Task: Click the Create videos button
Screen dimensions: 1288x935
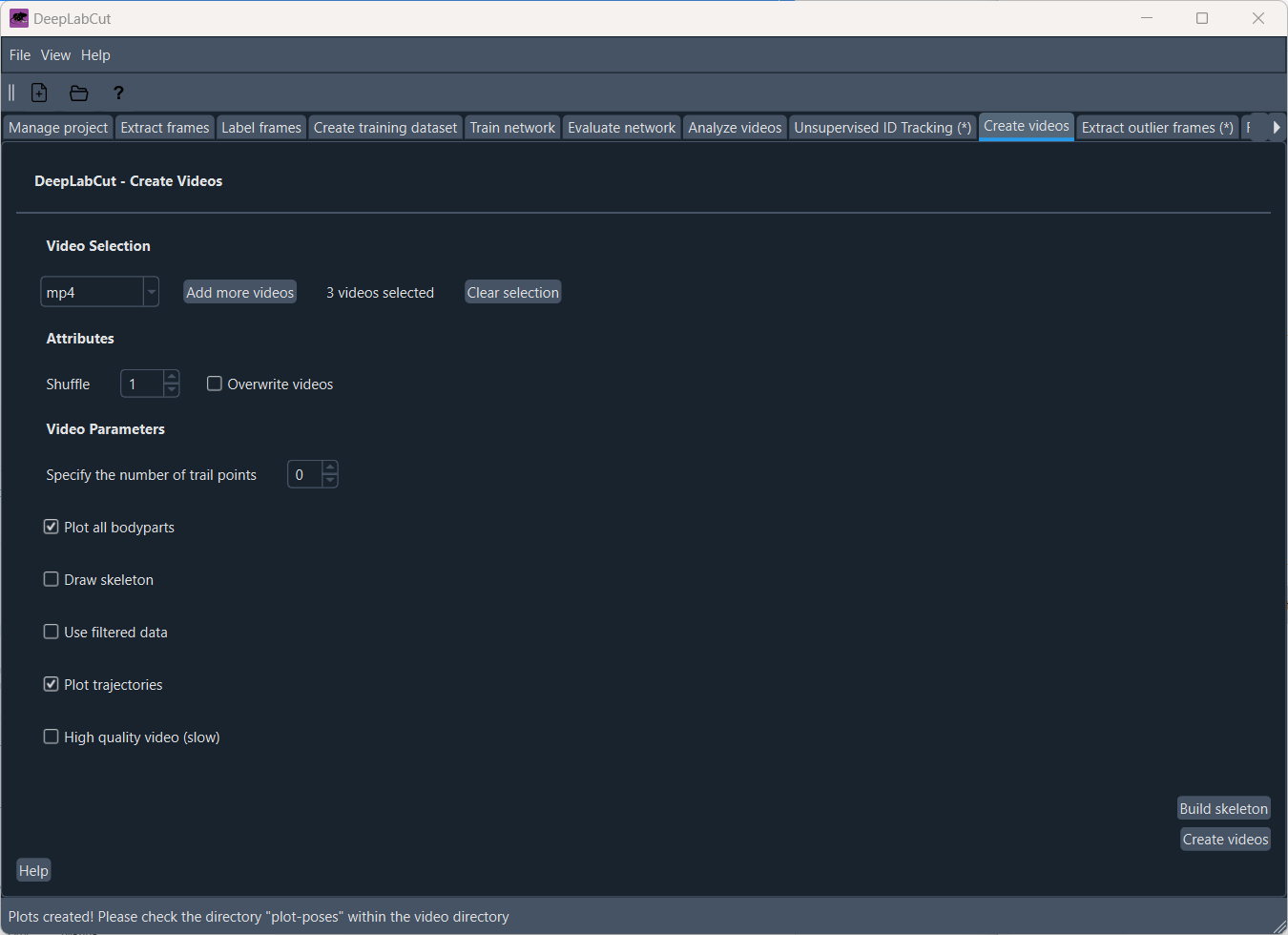Action: [x=1226, y=839]
